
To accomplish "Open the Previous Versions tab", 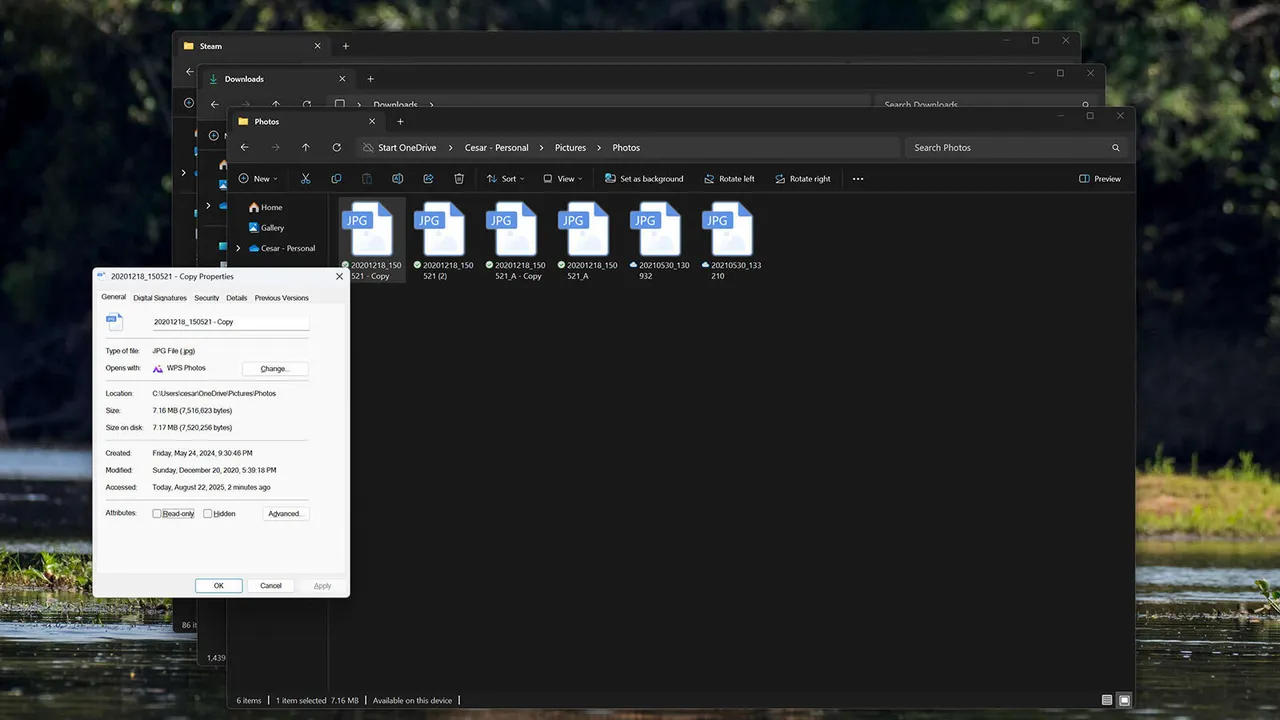I will [x=281, y=297].
